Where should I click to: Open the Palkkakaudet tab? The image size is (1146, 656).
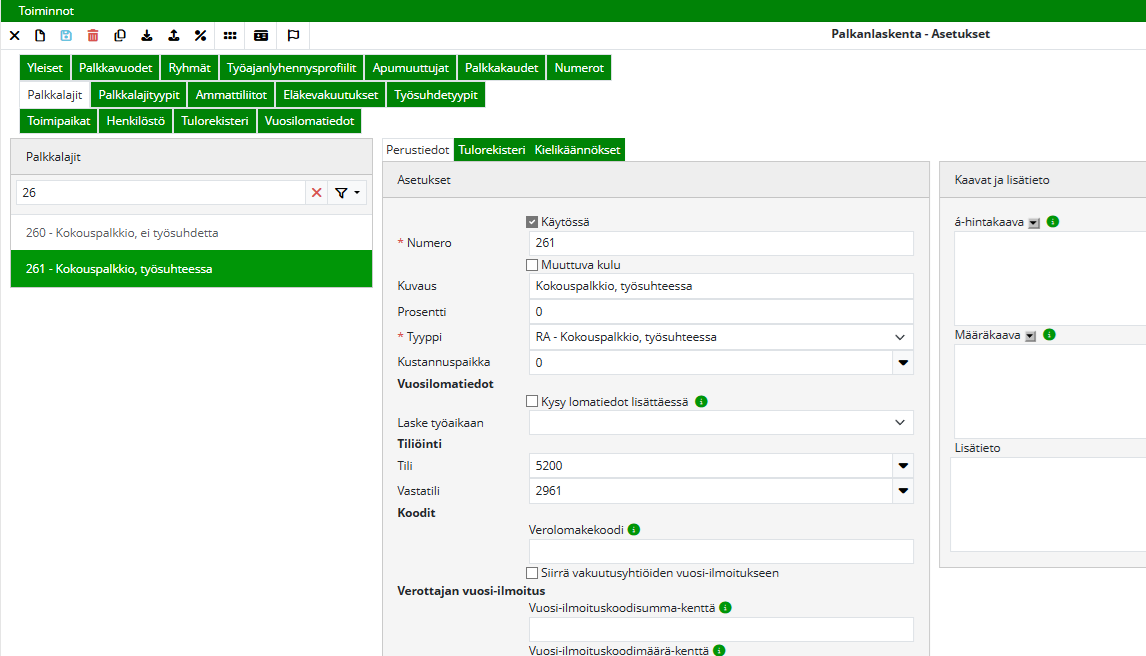click(x=501, y=68)
